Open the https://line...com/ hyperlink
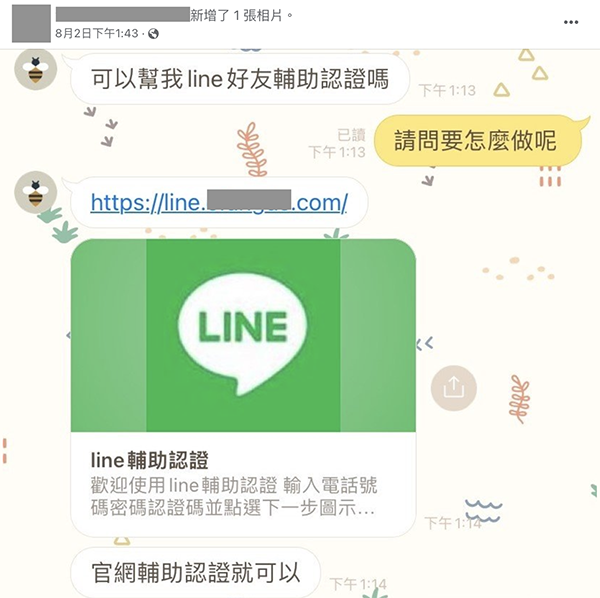This screenshot has width=600, height=598. tap(219, 202)
